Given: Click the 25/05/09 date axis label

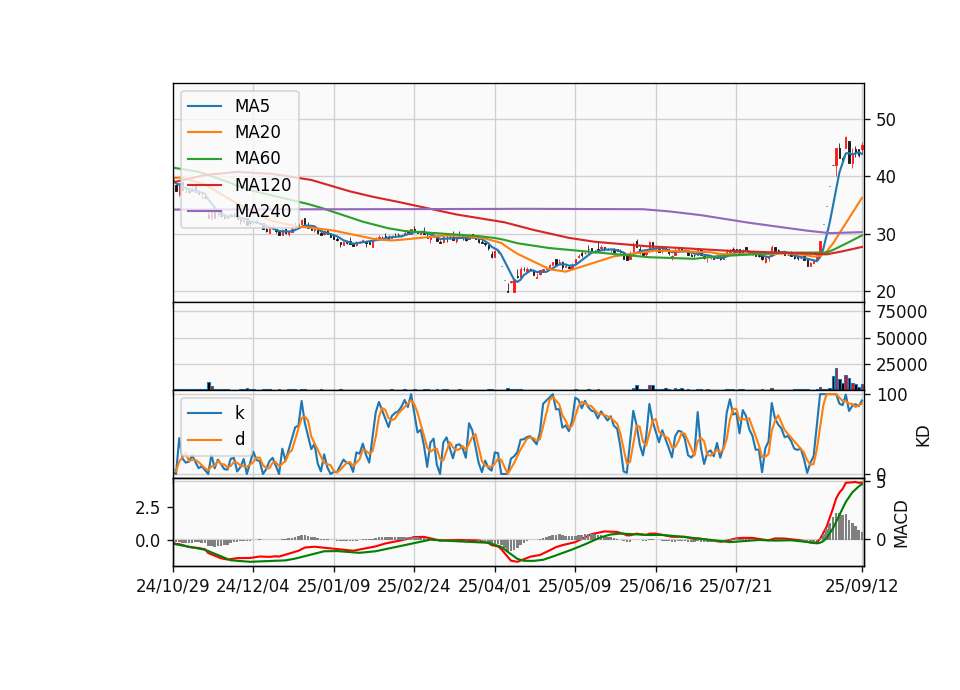Looking at the screenshot, I should [575, 586].
